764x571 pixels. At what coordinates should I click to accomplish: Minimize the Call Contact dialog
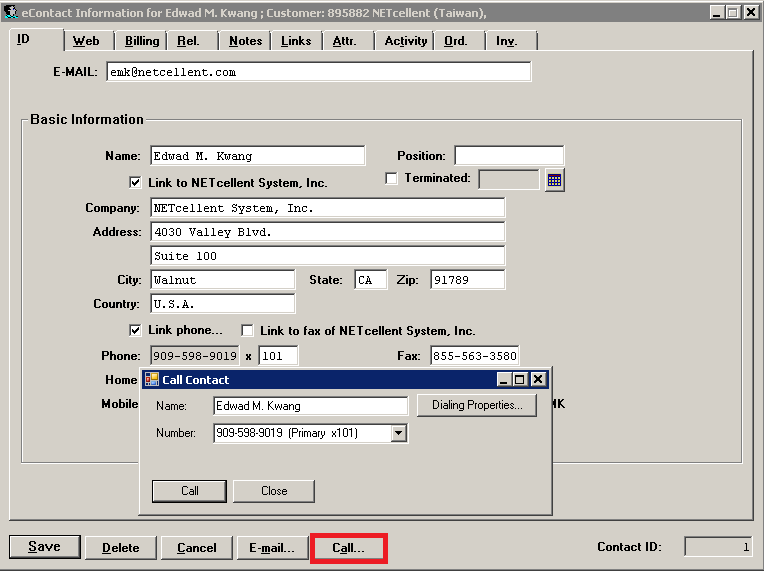click(504, 380)
